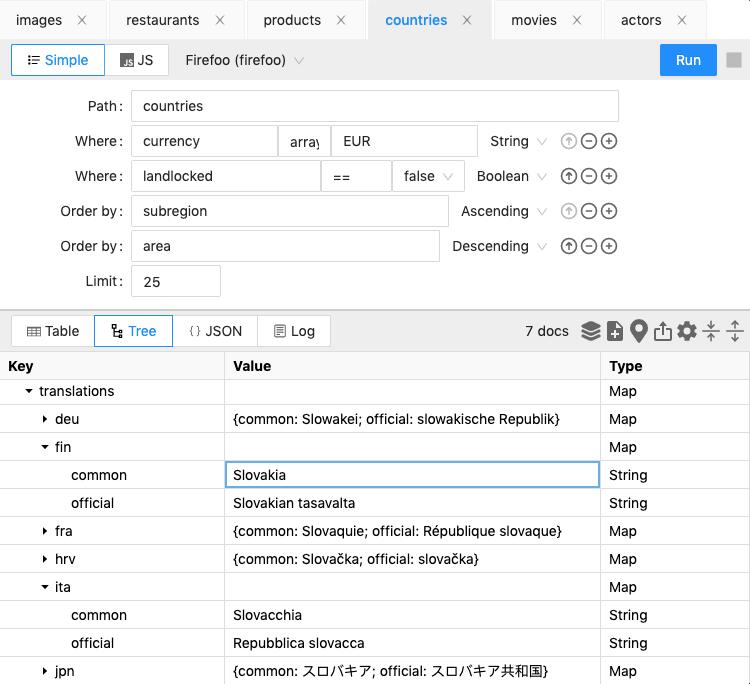Open the results settings gear
The image size is (750, 684).
point(687,331)
